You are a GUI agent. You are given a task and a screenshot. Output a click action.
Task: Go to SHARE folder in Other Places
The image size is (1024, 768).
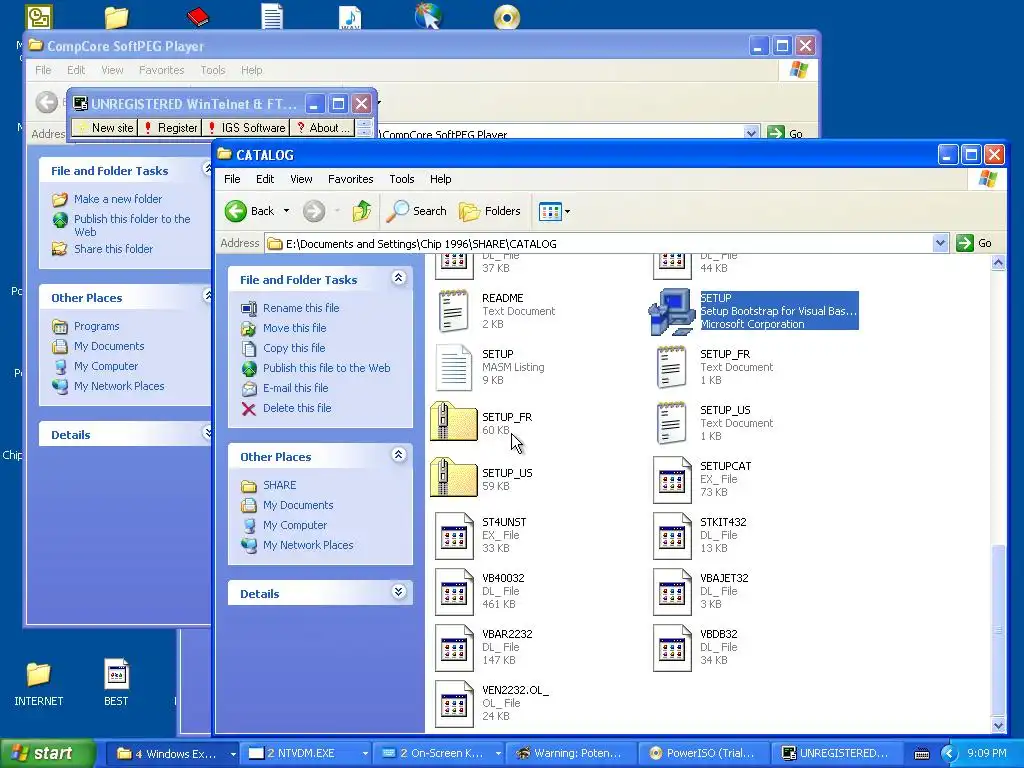pos(280,485)
